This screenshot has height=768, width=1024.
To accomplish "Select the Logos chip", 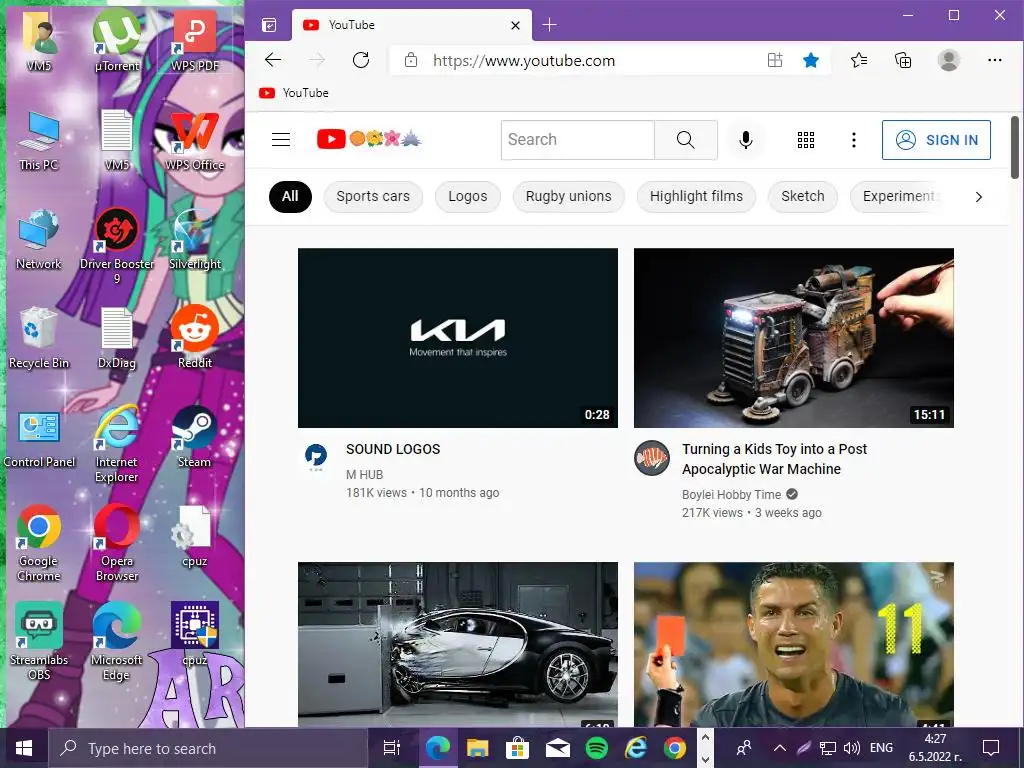I will coord(468,197).
